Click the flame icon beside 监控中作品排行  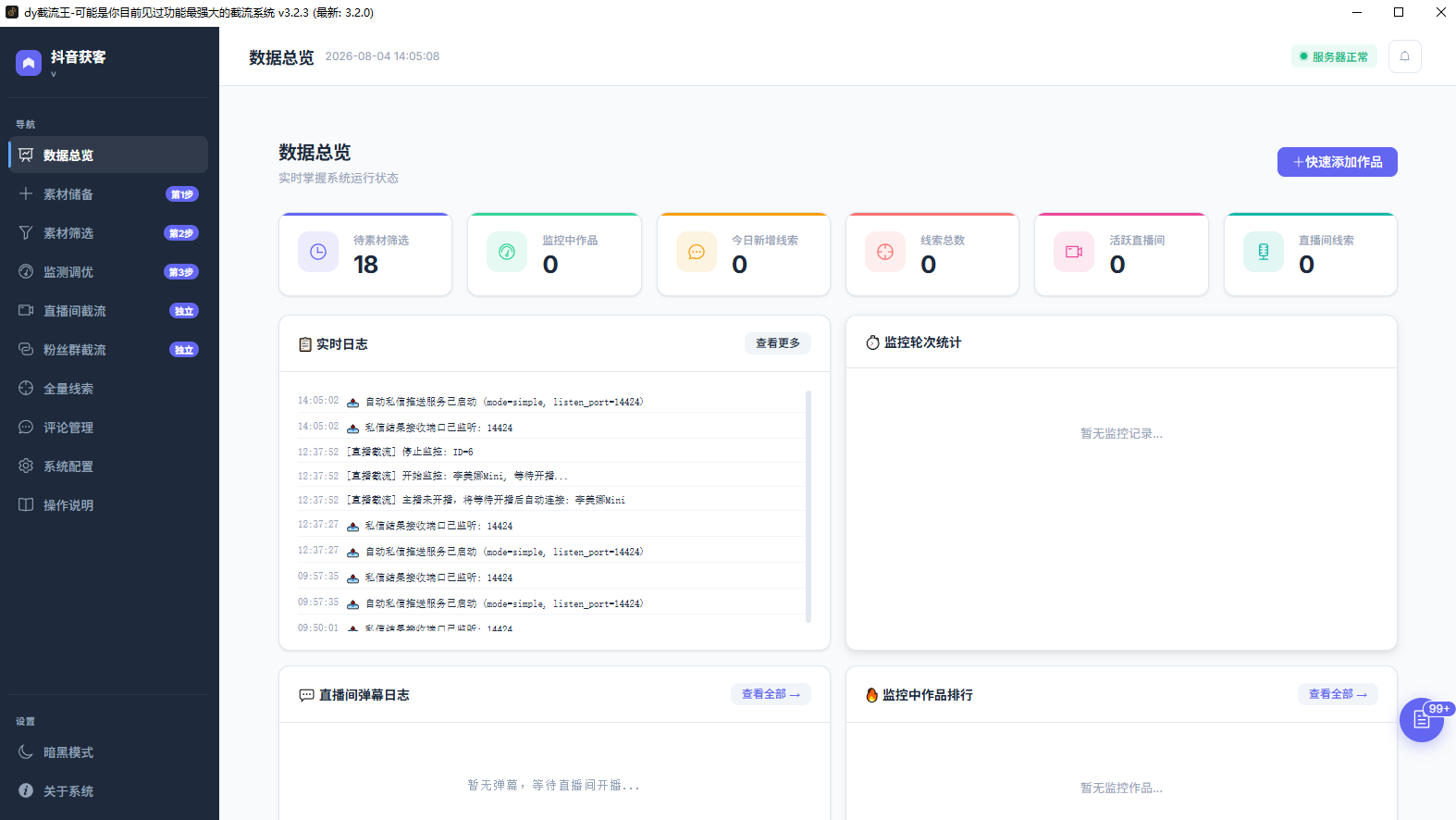(871, 695)
